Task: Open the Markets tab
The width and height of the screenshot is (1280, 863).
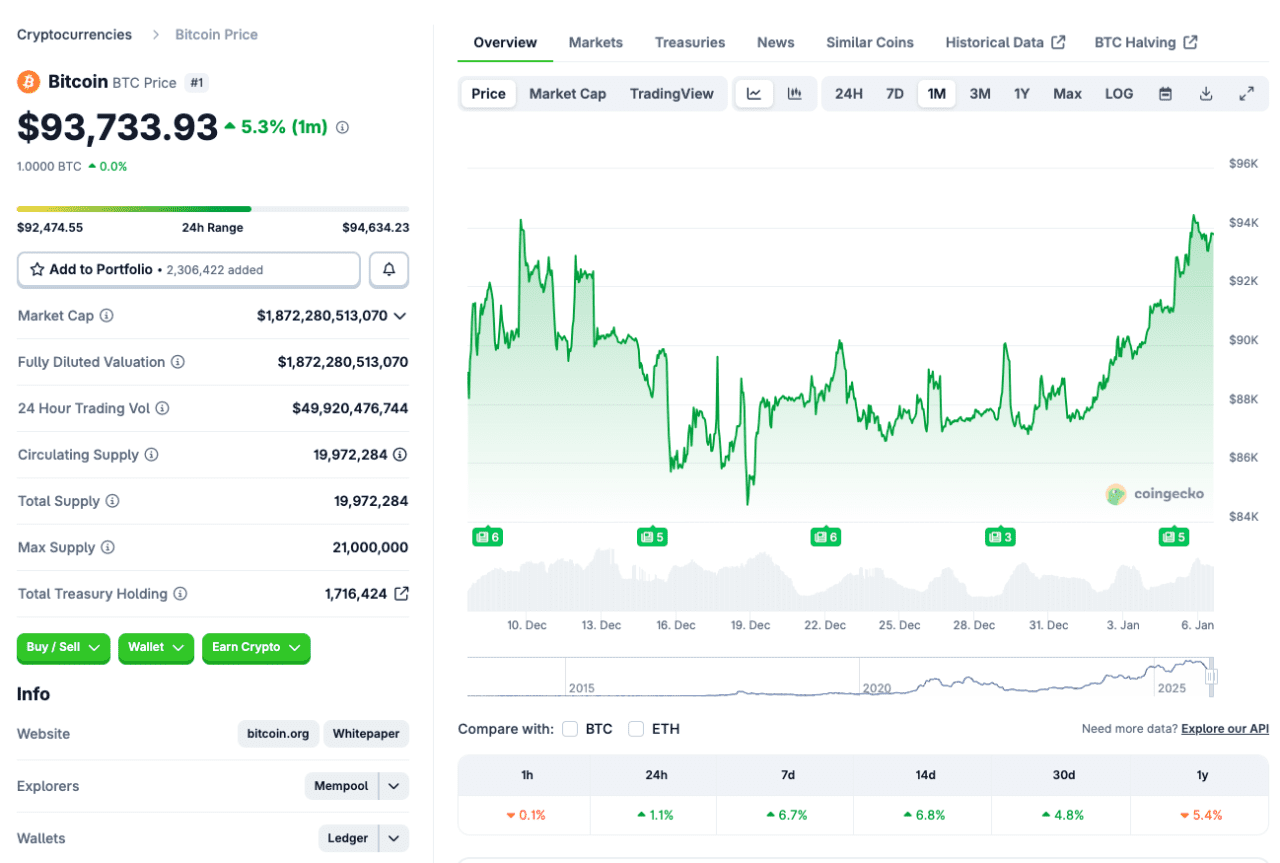Action: 596,42
